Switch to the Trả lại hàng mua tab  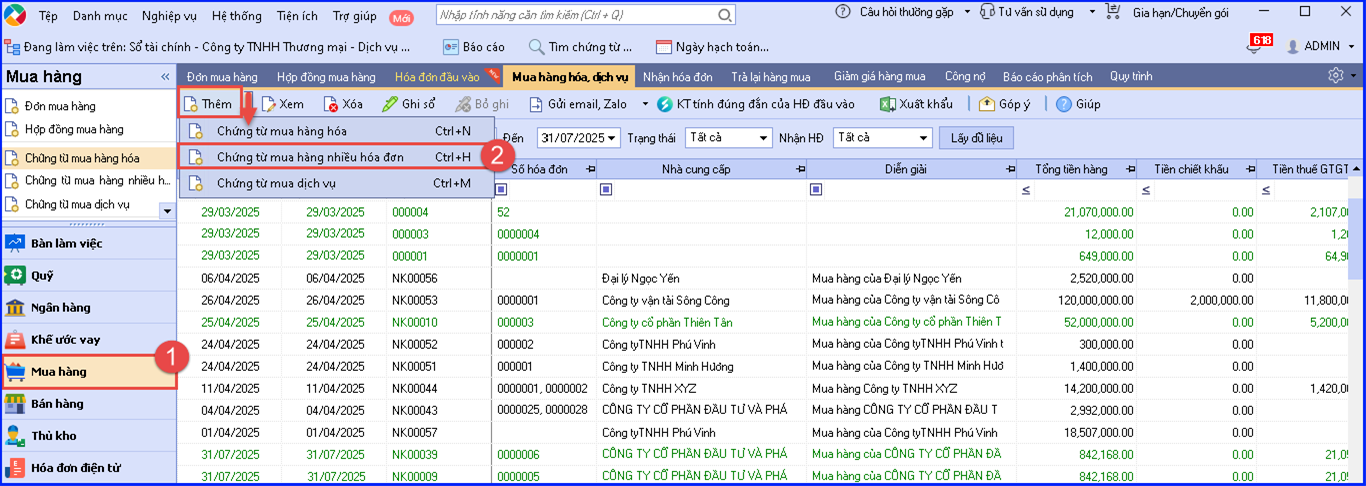[x=771, y=77]
